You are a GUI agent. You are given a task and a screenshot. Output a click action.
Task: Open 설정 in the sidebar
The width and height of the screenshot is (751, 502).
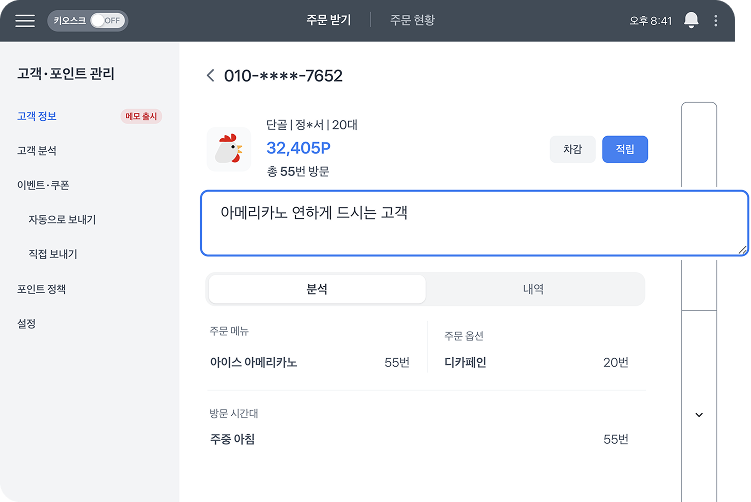27,324
